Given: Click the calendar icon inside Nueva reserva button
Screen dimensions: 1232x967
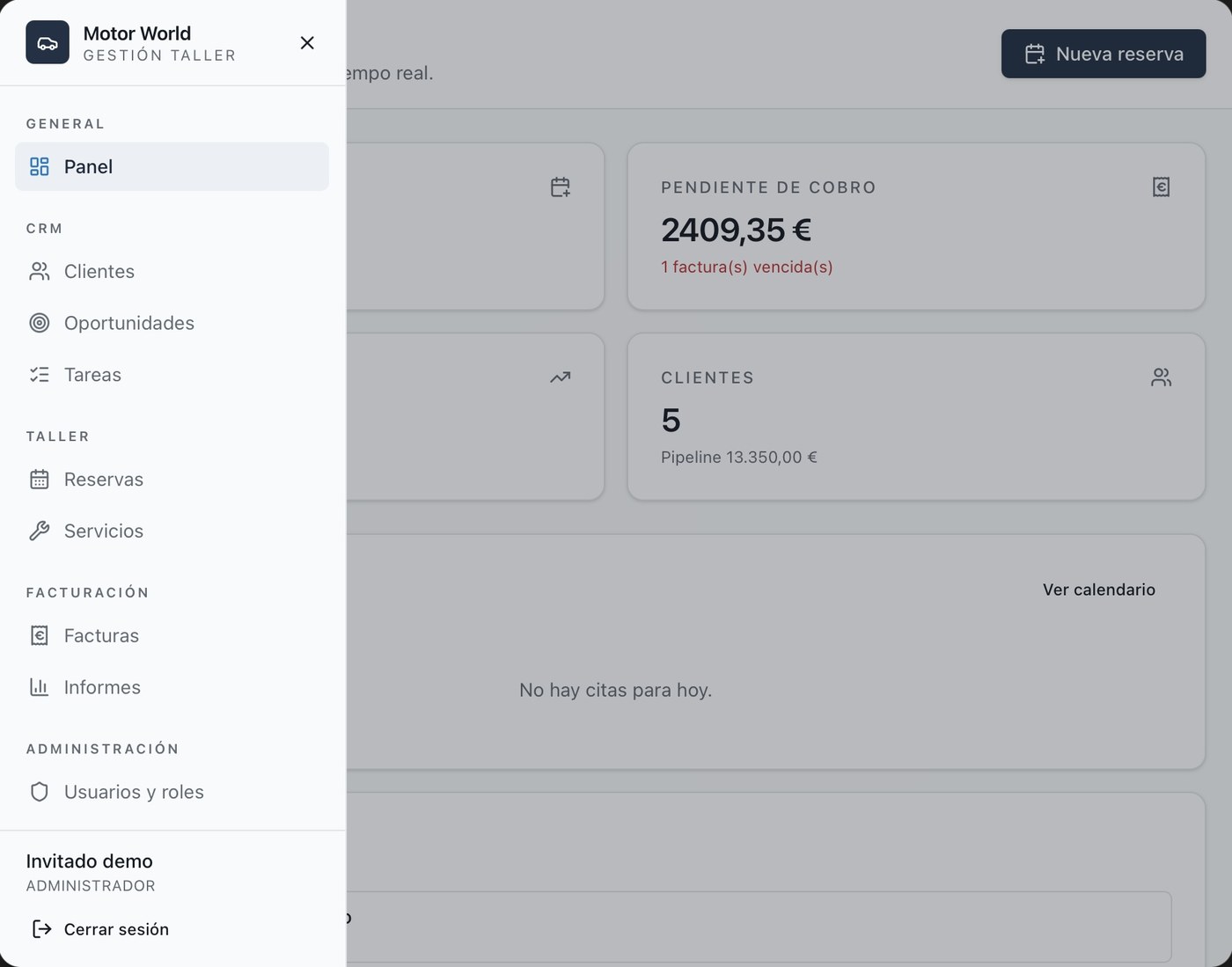Looking at the screenshot, I should click(x=1035, y=54).
